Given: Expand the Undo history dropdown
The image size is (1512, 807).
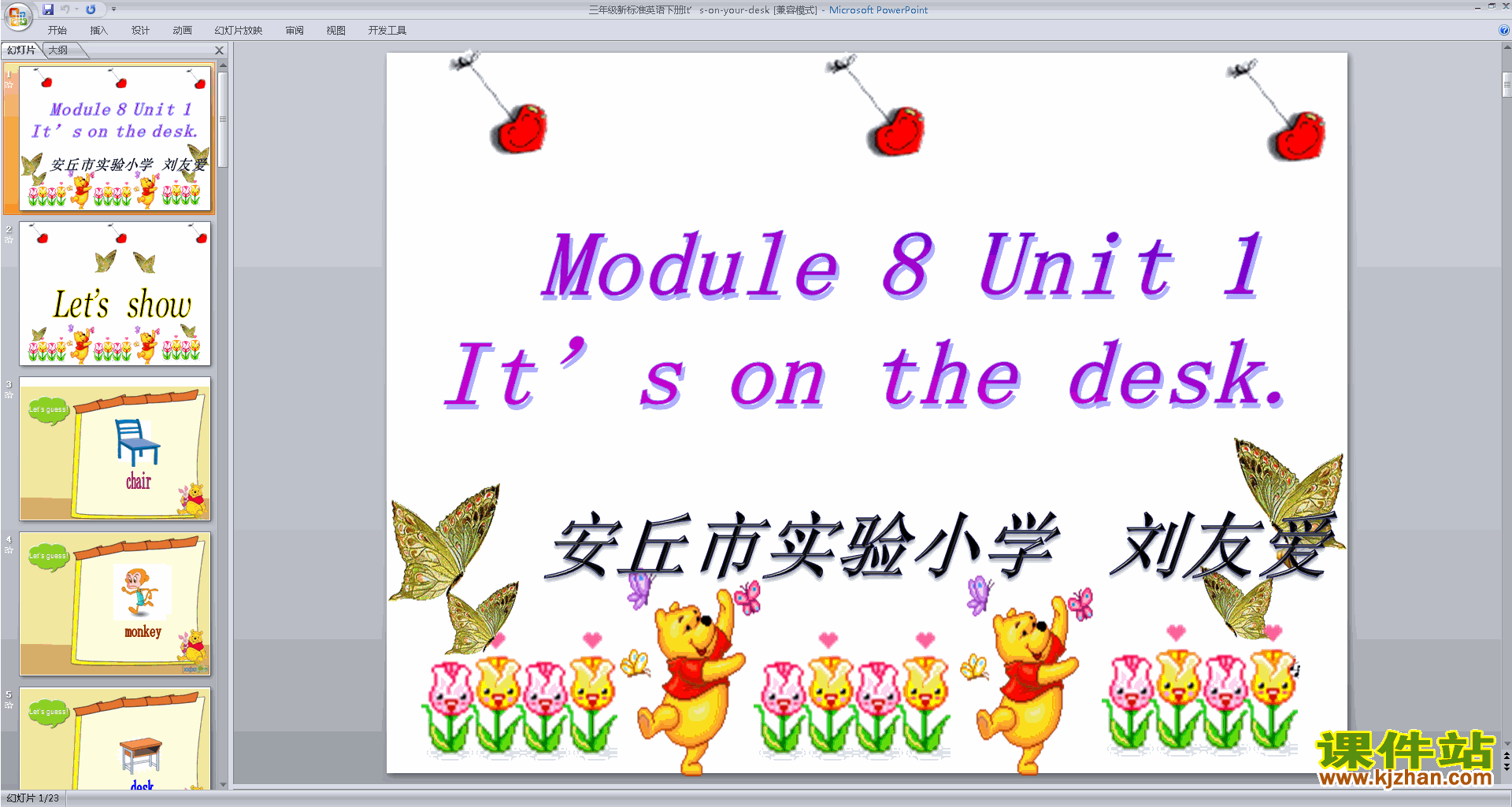Looking at the screenshot, I should tap(76, 9).
